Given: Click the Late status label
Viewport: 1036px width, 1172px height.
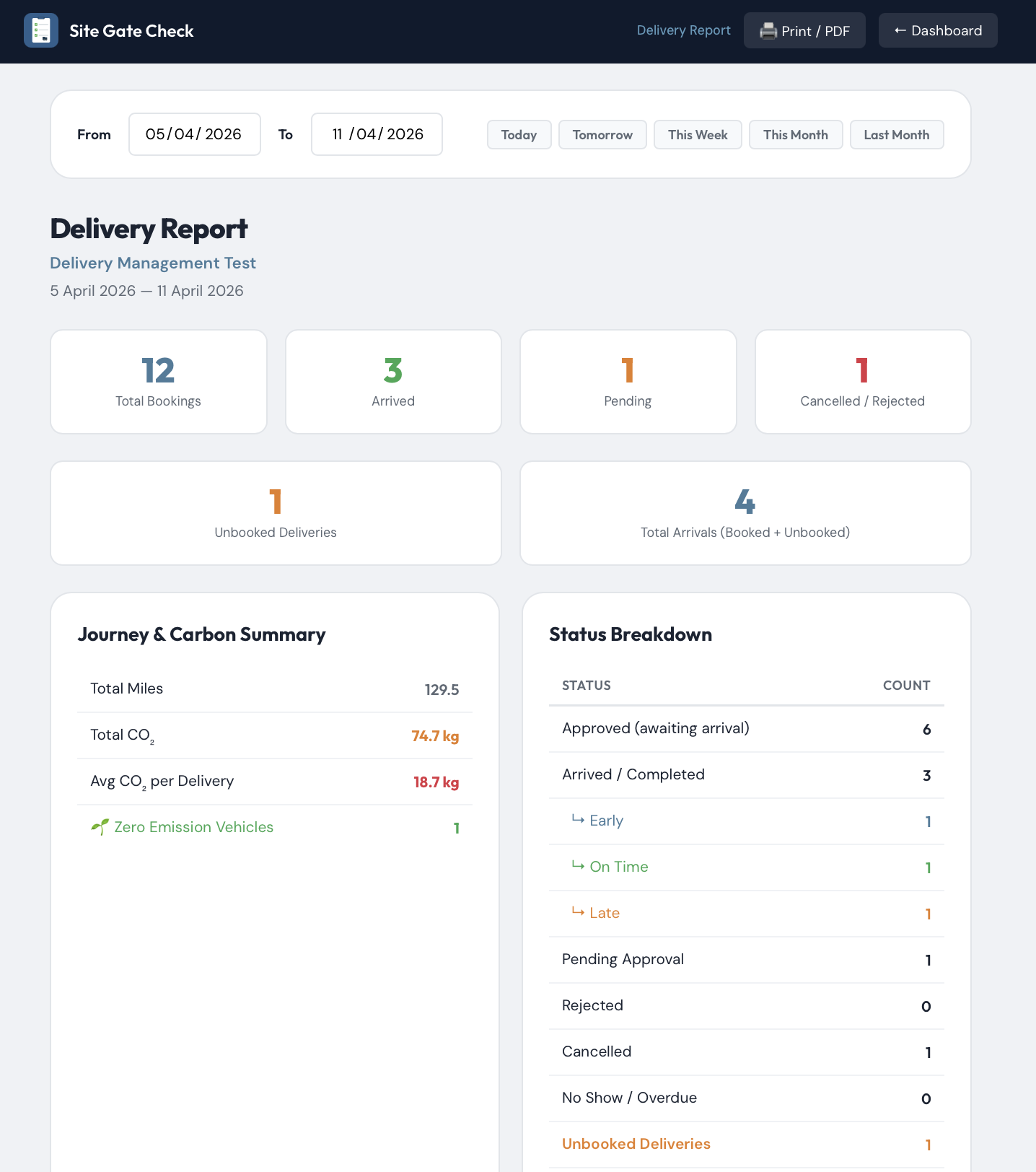Looking at the screenshot, I should 605,913.
